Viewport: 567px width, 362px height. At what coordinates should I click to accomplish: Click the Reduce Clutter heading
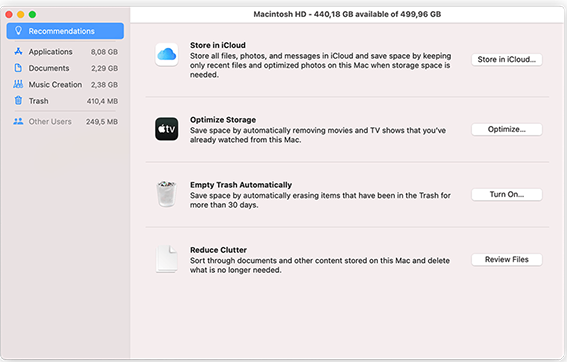[x=218, y=250]
